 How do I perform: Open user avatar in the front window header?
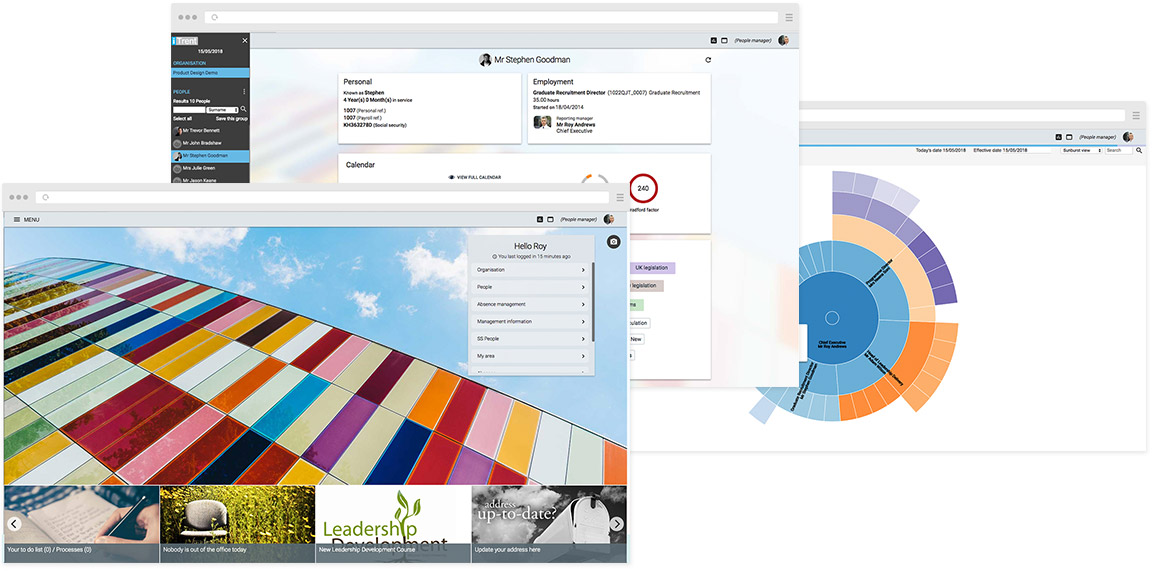pyautogui.click(x=609, y=219)
